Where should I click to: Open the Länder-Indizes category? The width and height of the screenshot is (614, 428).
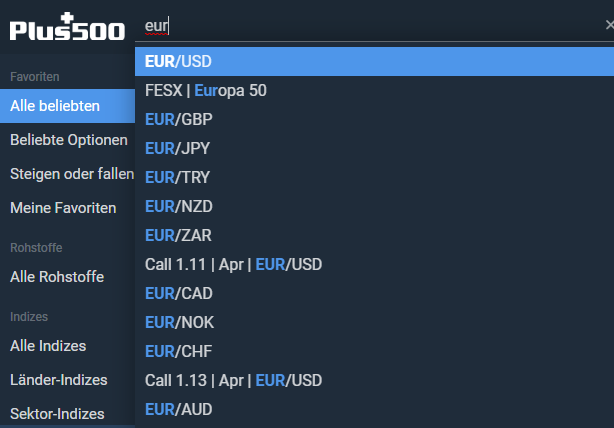point(67,380)
